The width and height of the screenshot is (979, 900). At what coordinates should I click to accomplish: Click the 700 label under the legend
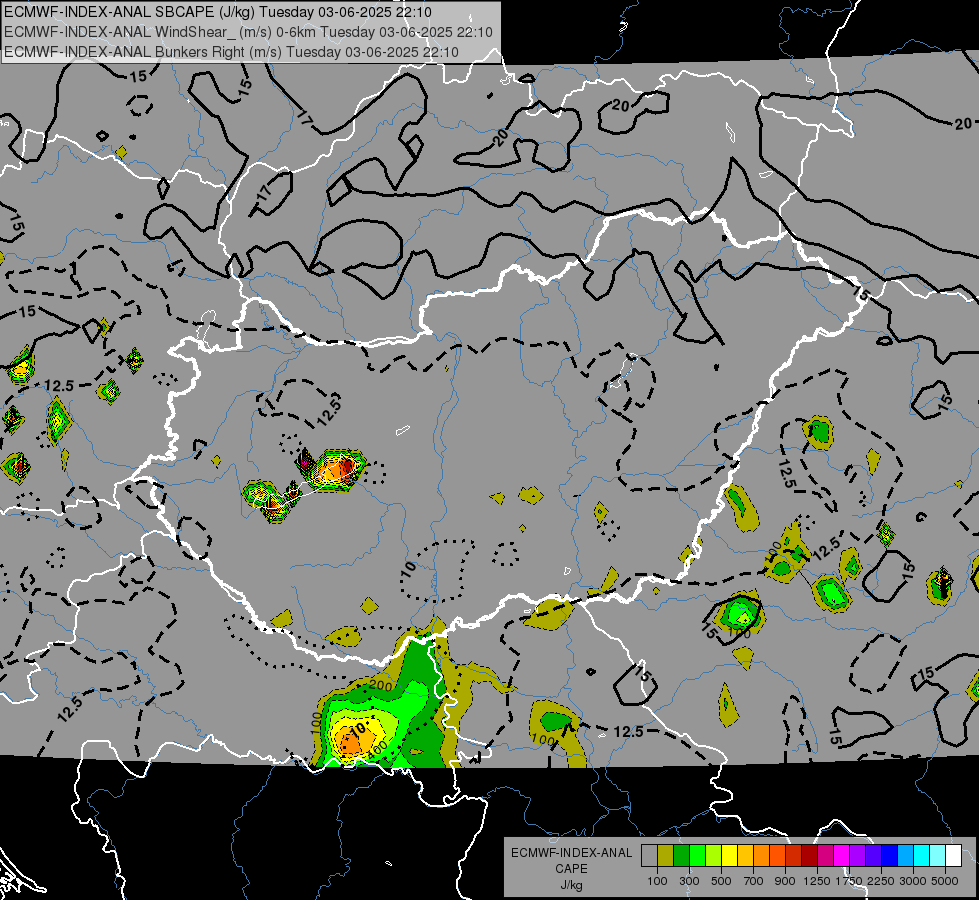[x=754, y=881]
